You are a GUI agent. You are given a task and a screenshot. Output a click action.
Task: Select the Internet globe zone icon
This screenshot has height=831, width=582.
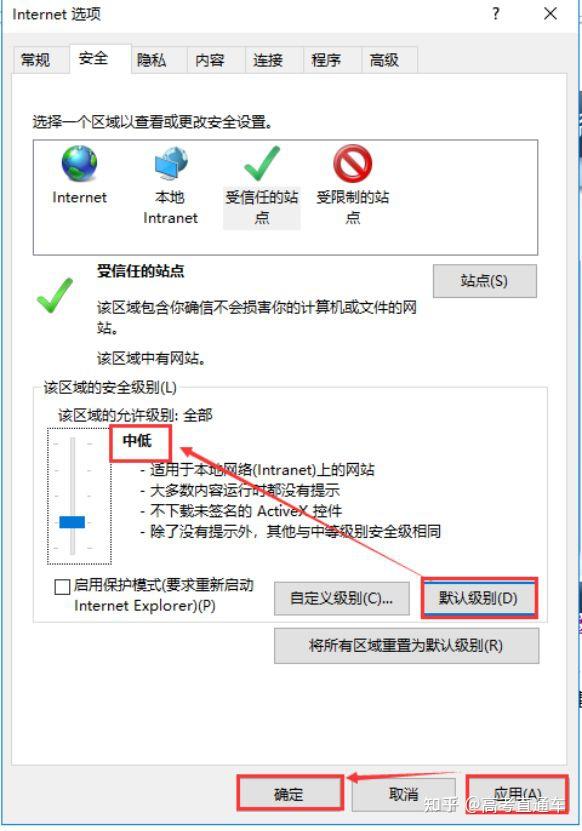pyautogui.click(x=80, y=164)
